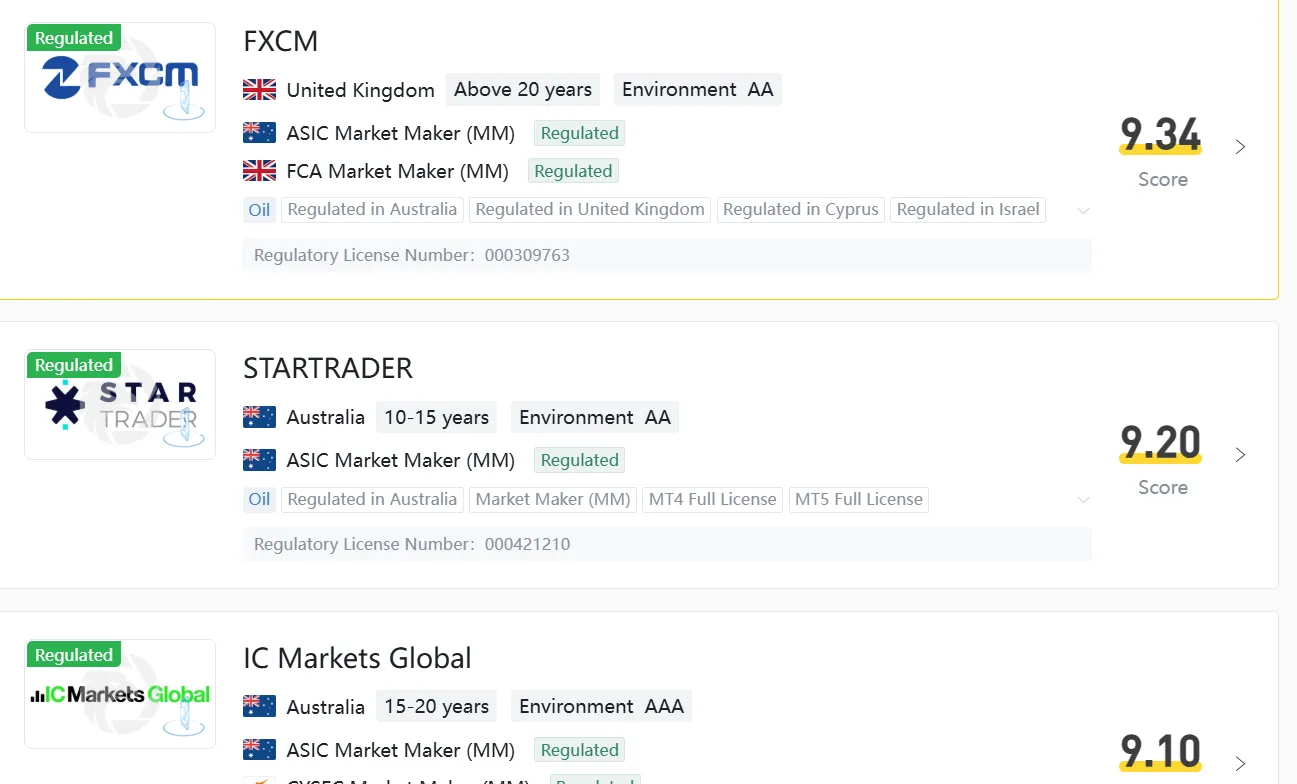Open the IC Markets Global title link
This screenshot has height=784, width=1297.
[357, 658]
